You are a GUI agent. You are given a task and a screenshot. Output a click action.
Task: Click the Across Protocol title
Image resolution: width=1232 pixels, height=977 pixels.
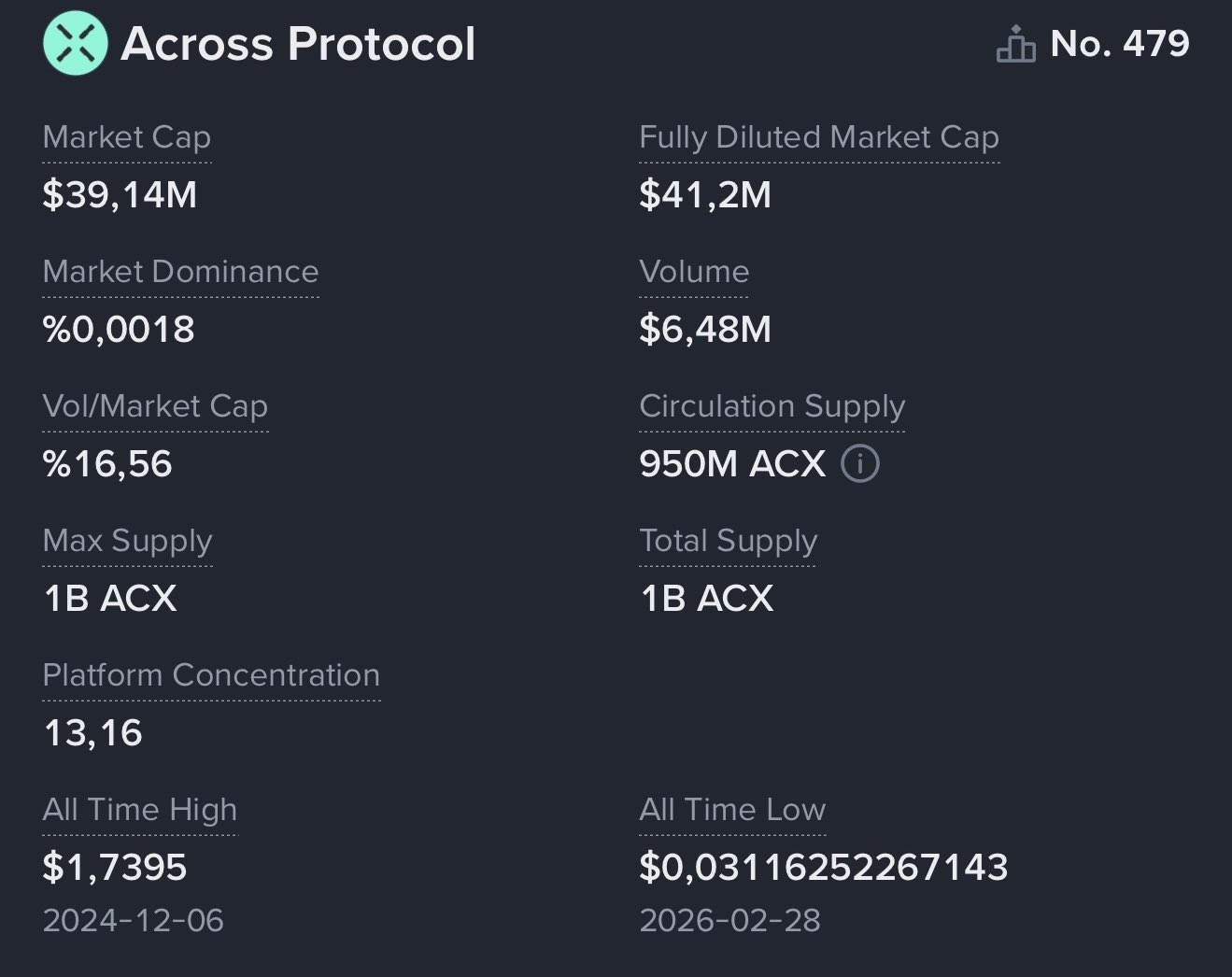coord(298,44)
